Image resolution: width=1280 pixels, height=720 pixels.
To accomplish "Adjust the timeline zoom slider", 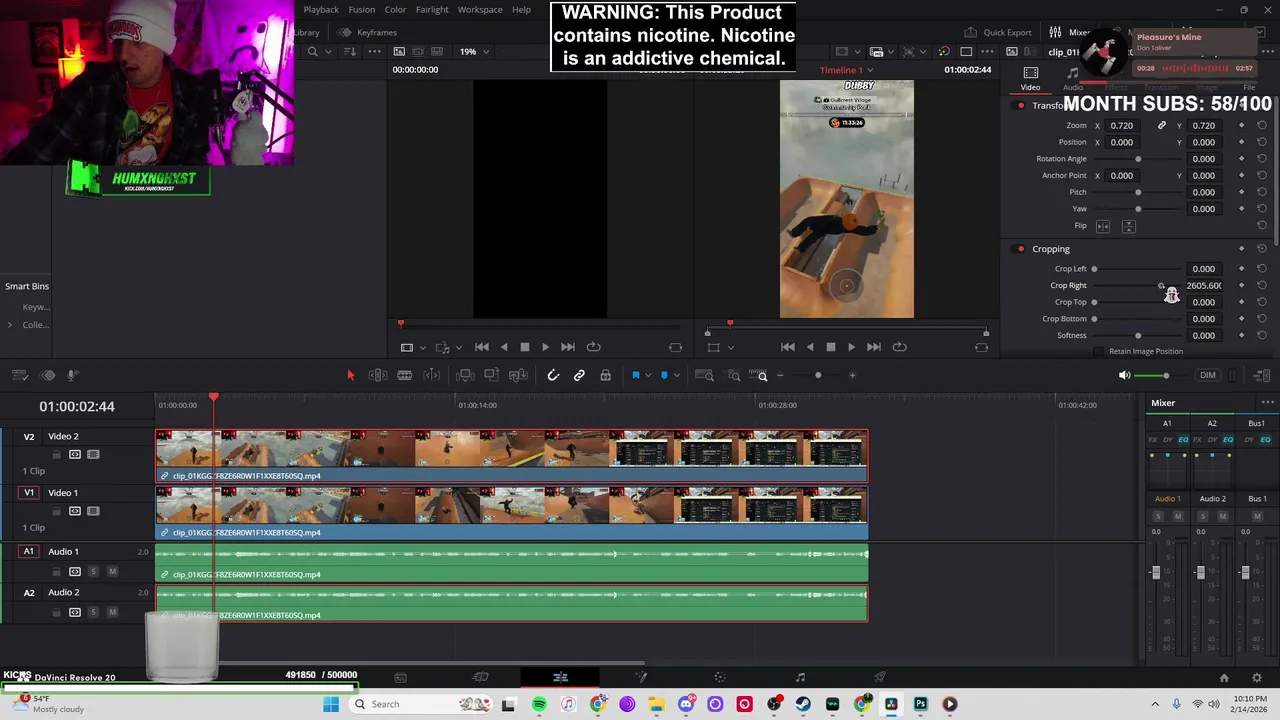I will click(817, 375).
